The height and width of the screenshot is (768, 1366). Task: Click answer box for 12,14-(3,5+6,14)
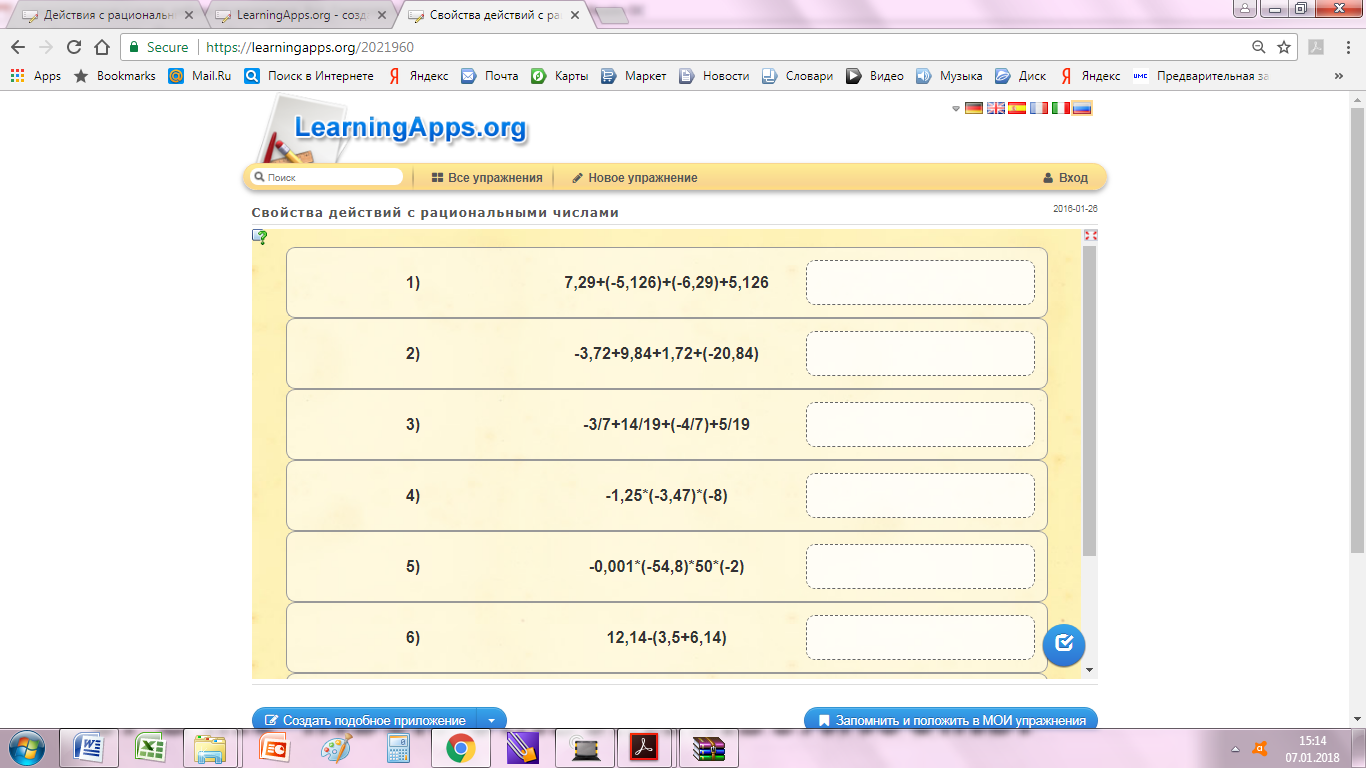920,637
